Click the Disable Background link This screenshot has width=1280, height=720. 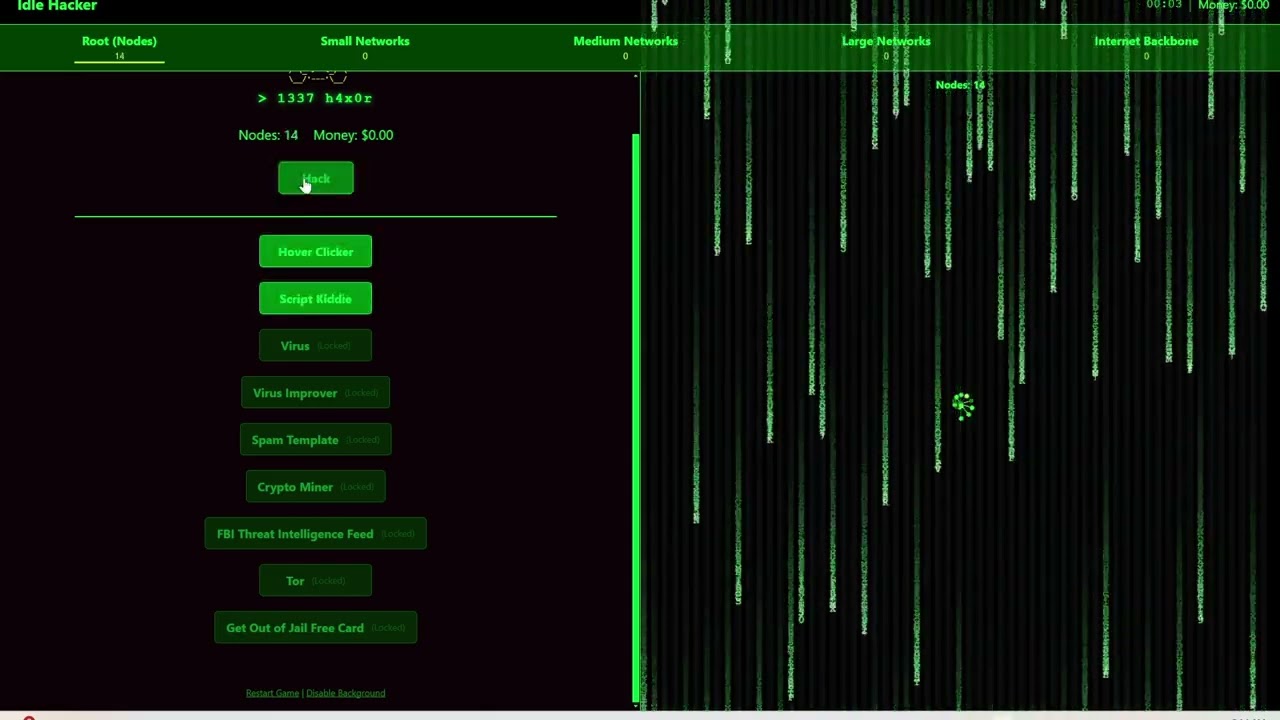point(345,693)
